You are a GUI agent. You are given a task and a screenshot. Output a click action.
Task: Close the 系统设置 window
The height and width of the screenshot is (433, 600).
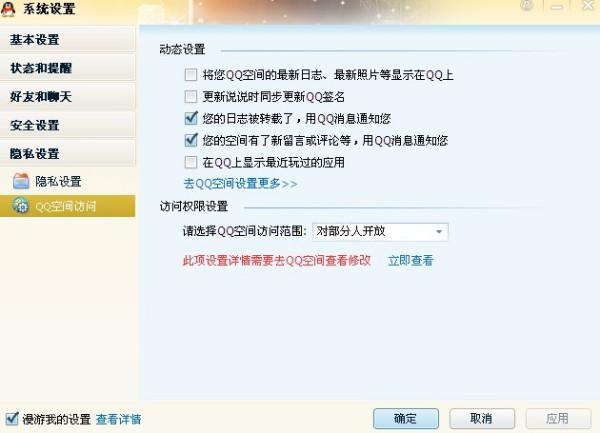589,6
